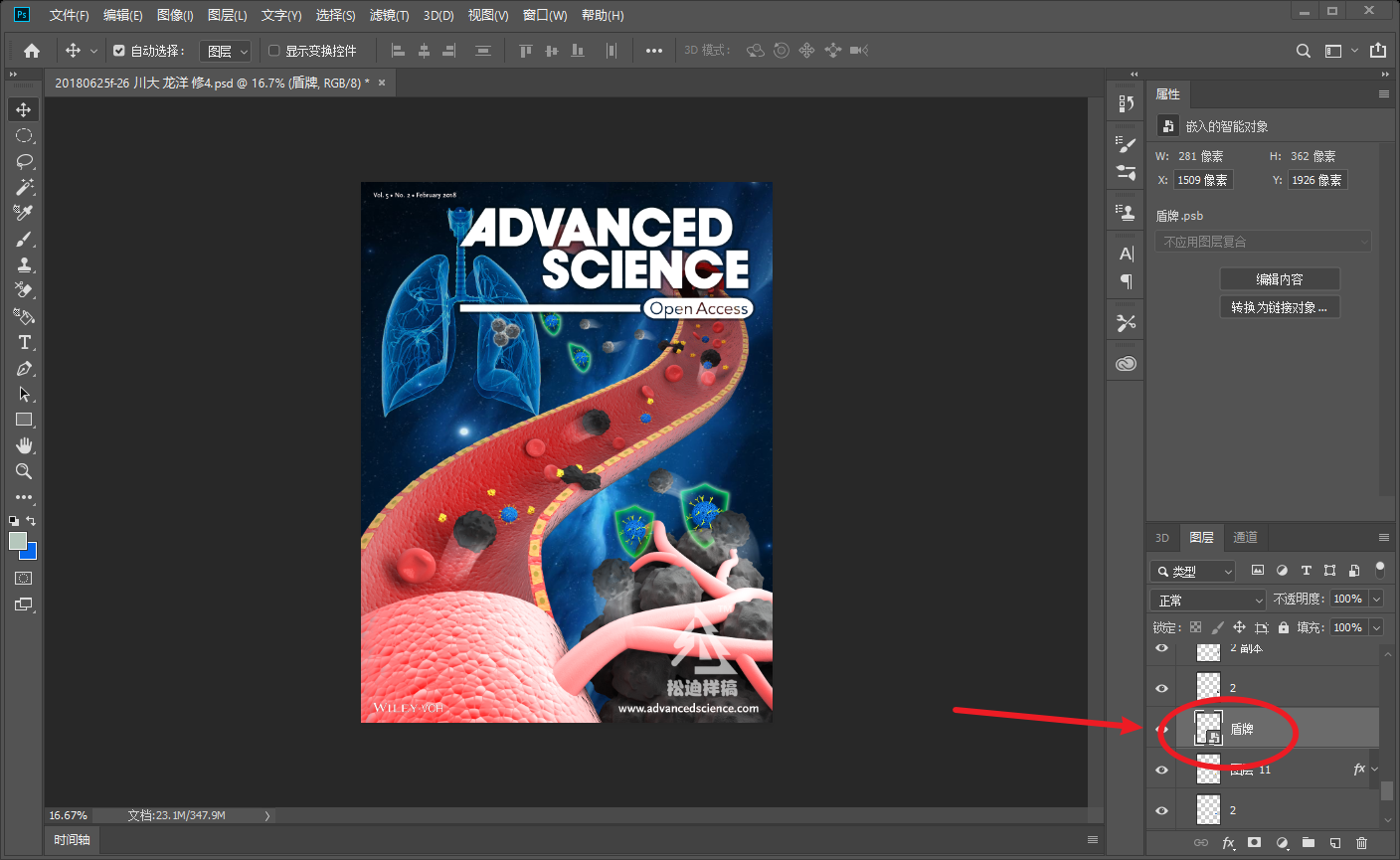
Task: Open the 滤镜(T) menu
Action: click(x=389, y=15)
